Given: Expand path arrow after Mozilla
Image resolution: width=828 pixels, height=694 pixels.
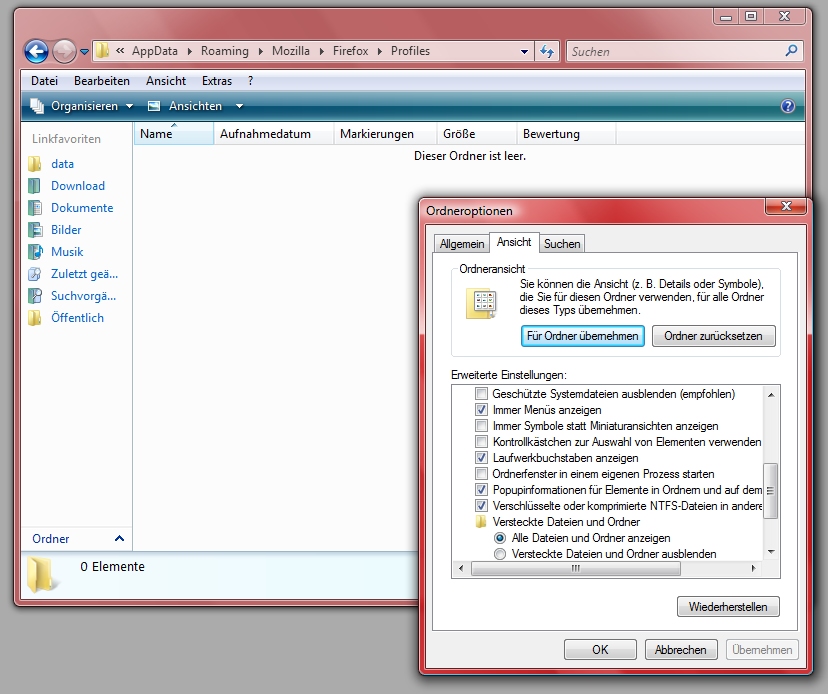Looking at the screenshot, I should (322, 52).
